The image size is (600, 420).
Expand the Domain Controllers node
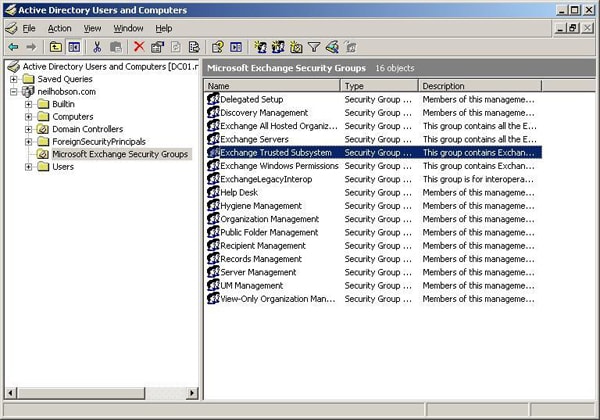coord(28,129)
